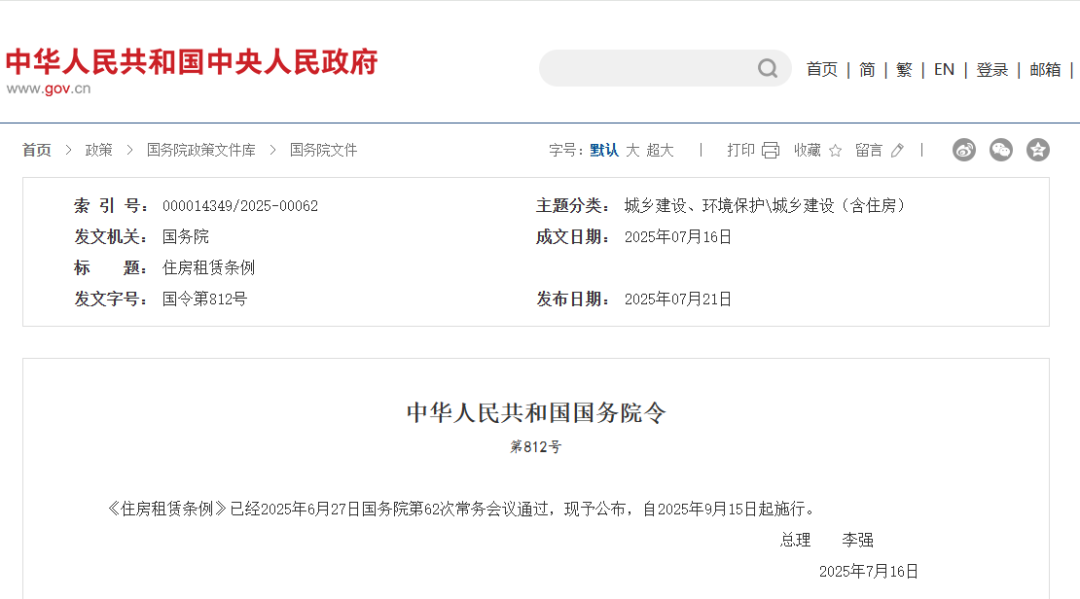
Task: Click the 收藏 favorite text
Action: coord(807,150)
